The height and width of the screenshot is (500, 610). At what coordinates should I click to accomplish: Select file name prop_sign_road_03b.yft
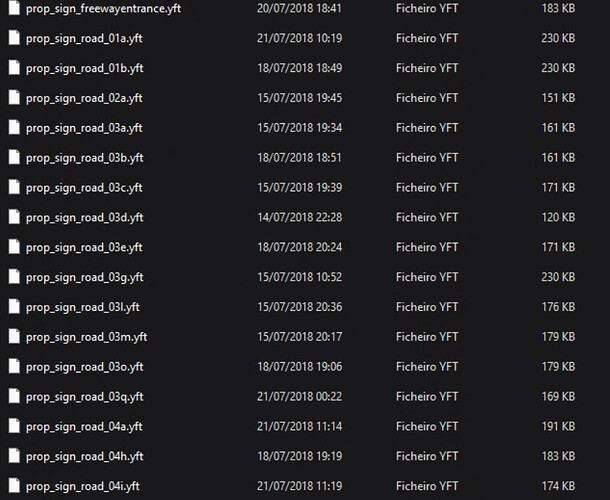84,158
